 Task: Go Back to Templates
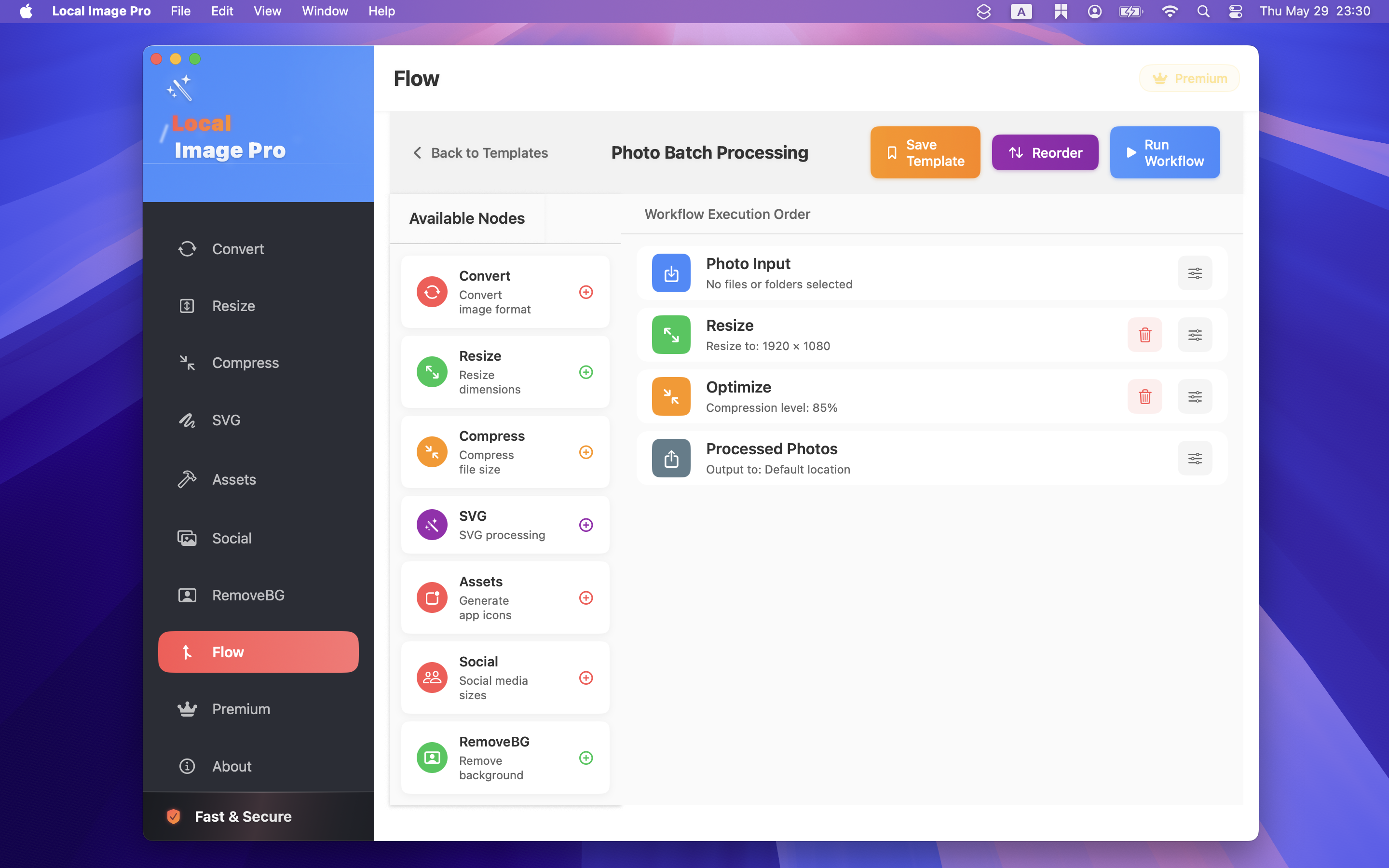coord(480,153)
